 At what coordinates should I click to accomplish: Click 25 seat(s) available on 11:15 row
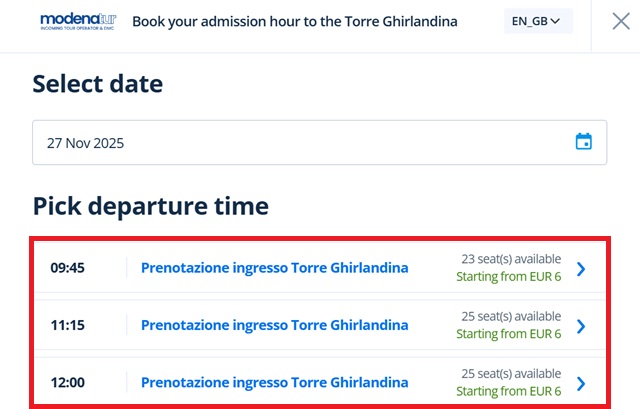click(511, 316)
